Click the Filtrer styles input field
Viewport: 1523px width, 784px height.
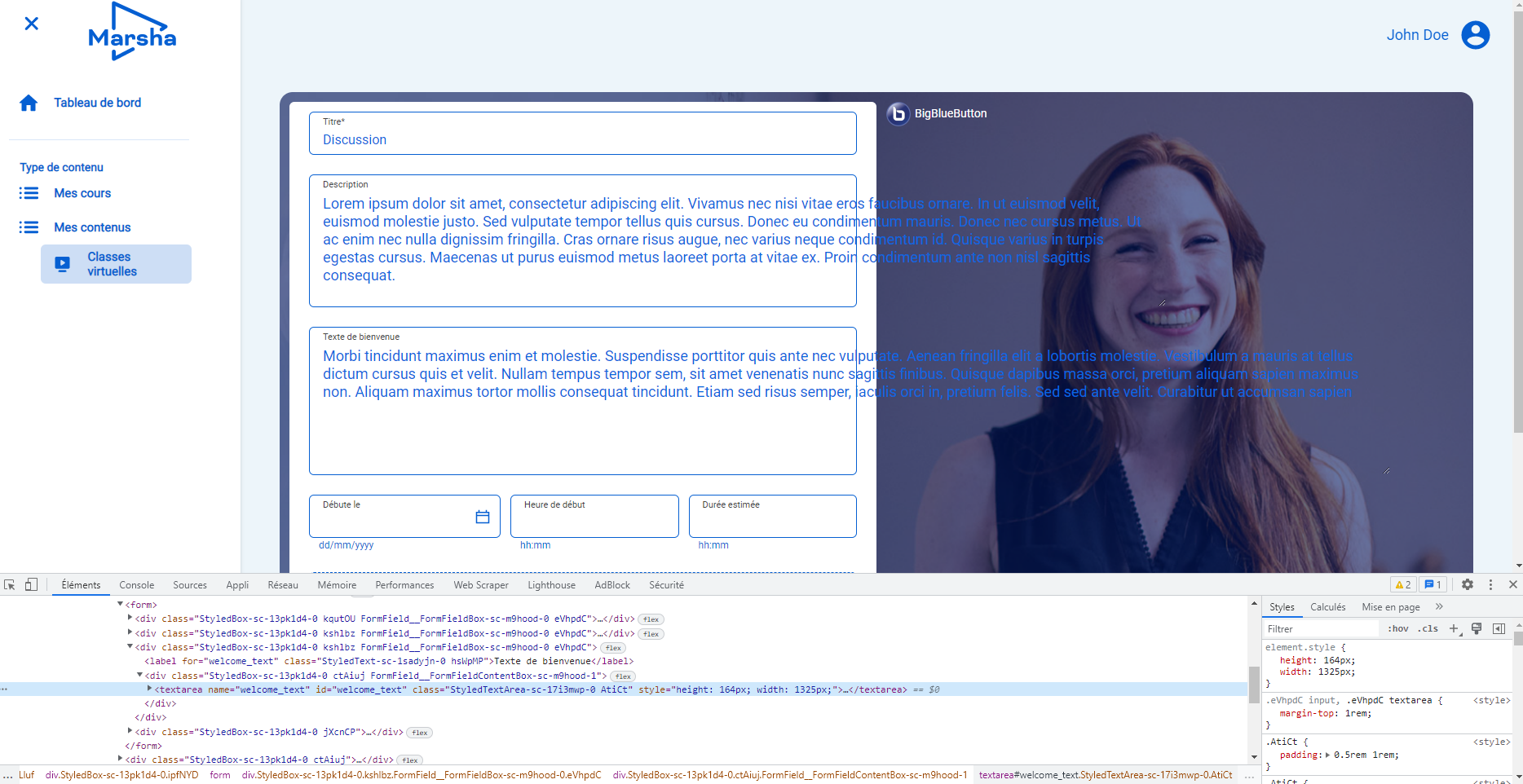coord(1320,628)
